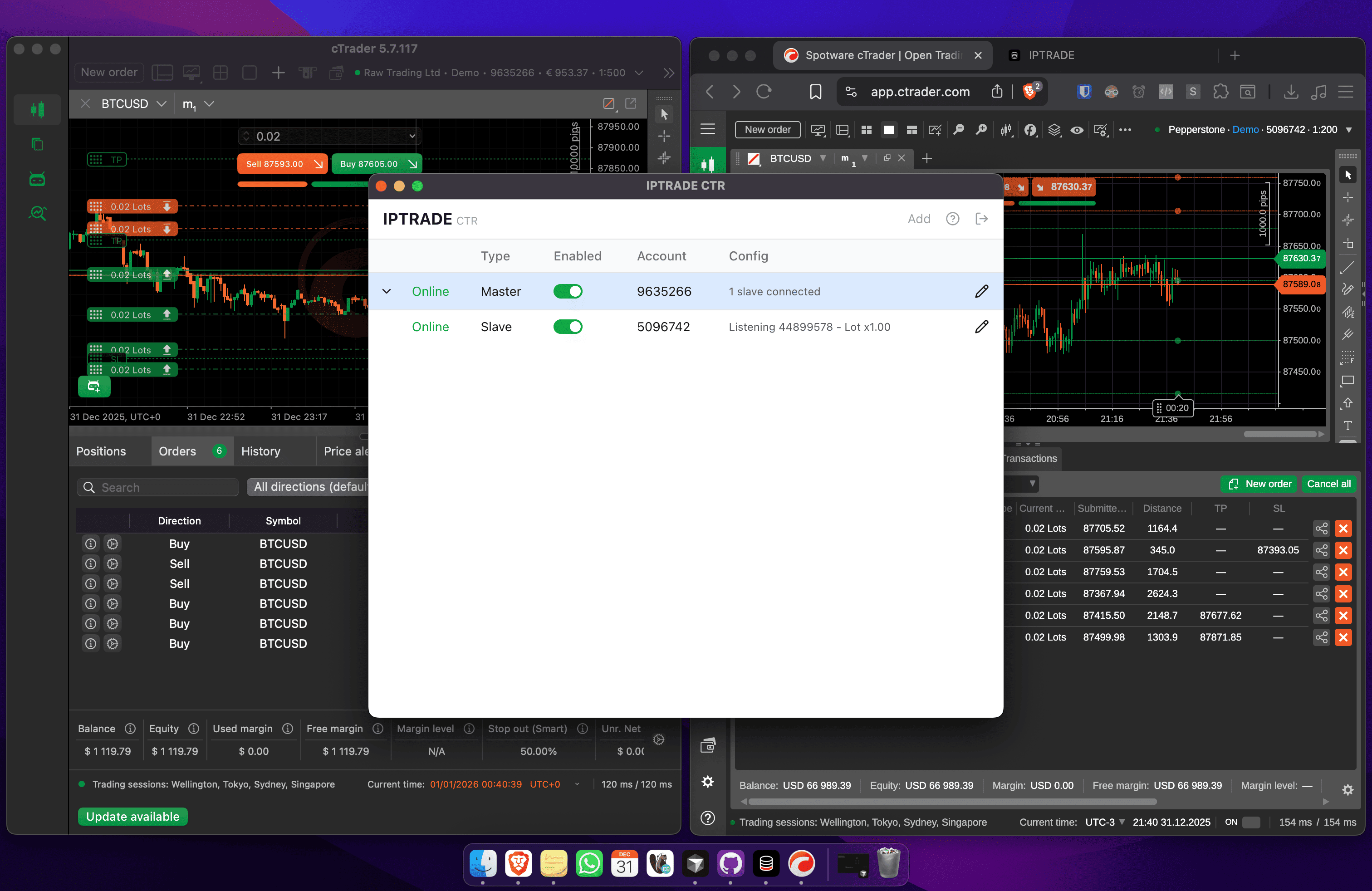Click Brave Shields lion icon in address bar
1372x891 pixels.
1029,92
